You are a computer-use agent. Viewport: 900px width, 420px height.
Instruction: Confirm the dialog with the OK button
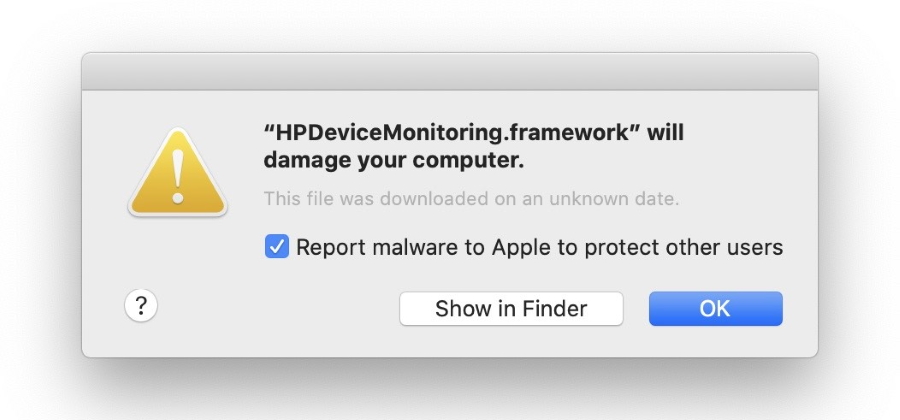coord(715,309)
